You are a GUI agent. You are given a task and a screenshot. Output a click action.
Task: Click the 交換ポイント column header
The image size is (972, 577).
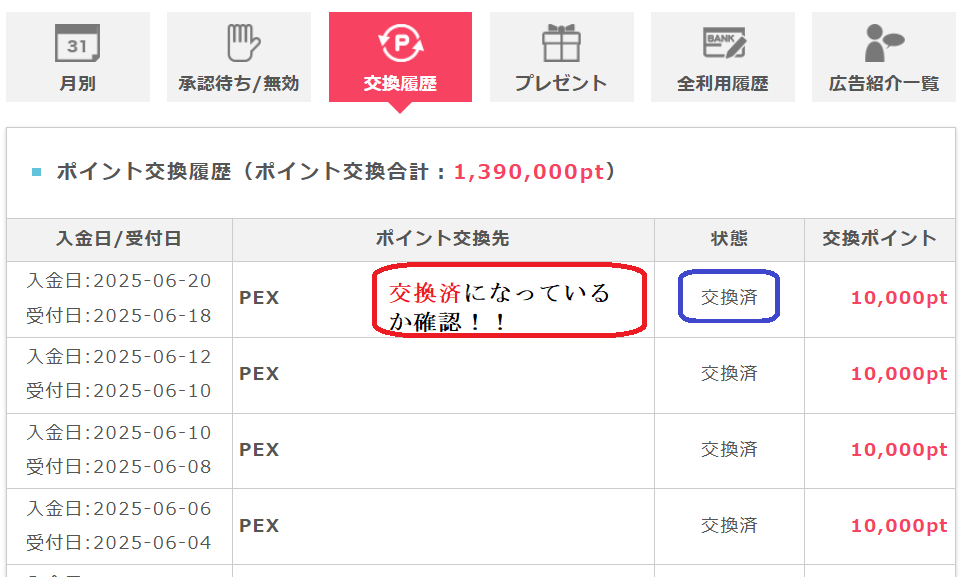[879, 239]
